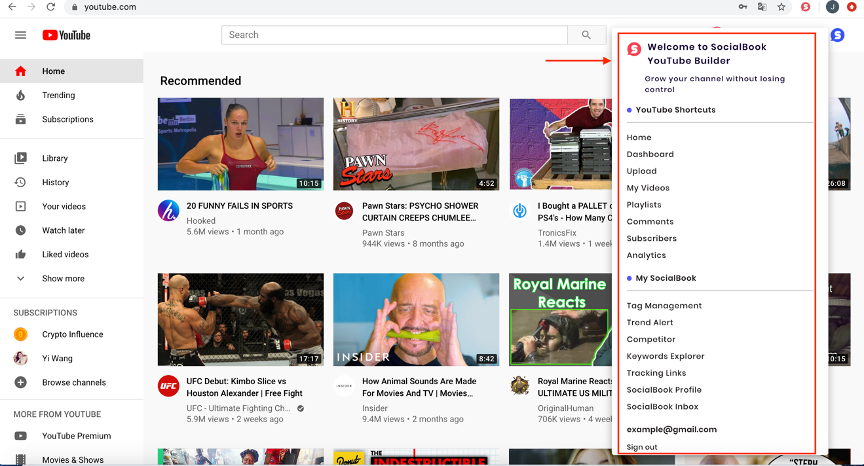
Task: Click the Library icon
Action: click(20, 158)
